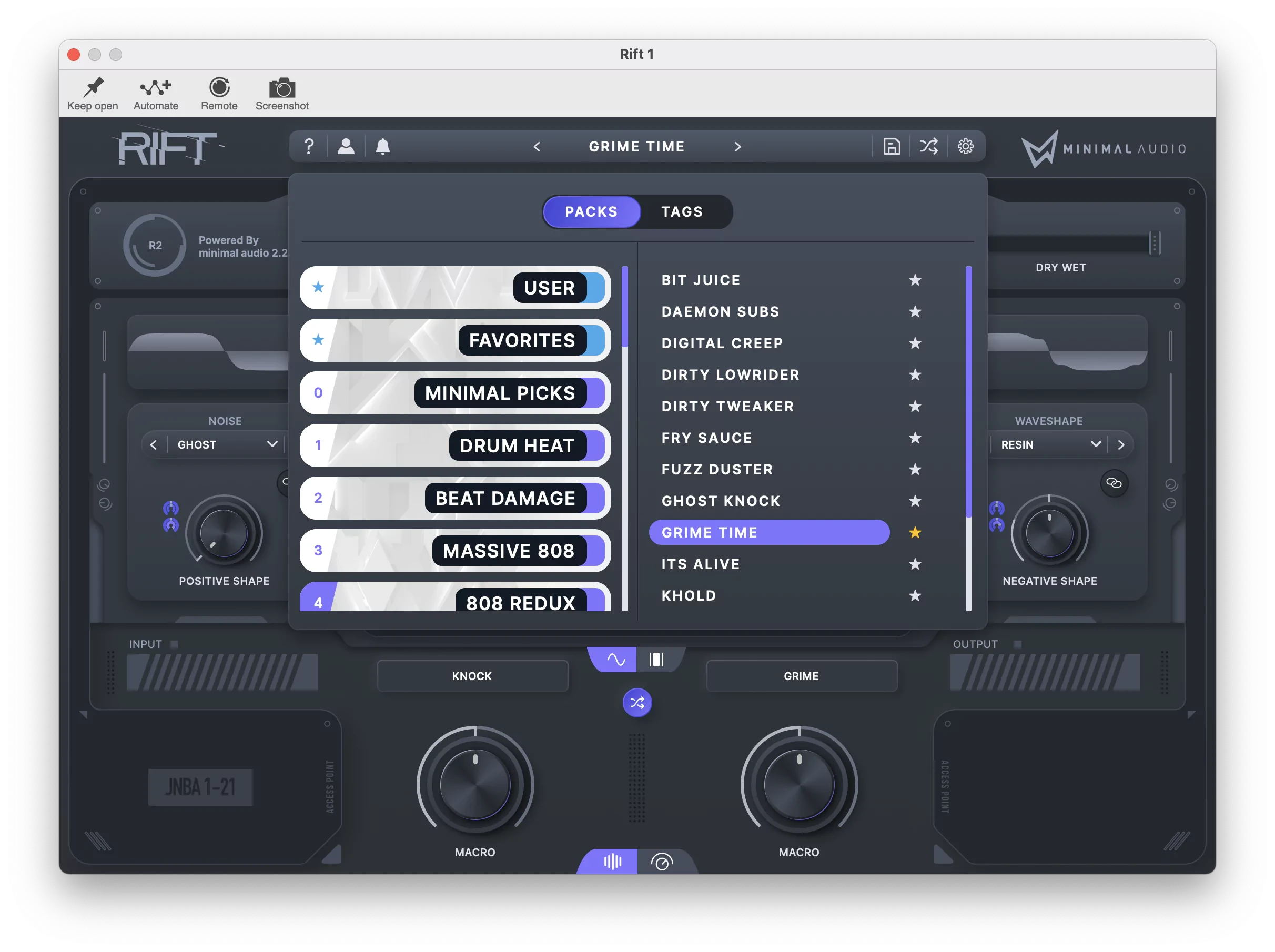Favorite the Dirty Tweaker preset
Image resolution: width=1275 pixels, height=952 pixels.
pyautogui.click(x=914, y=406)
